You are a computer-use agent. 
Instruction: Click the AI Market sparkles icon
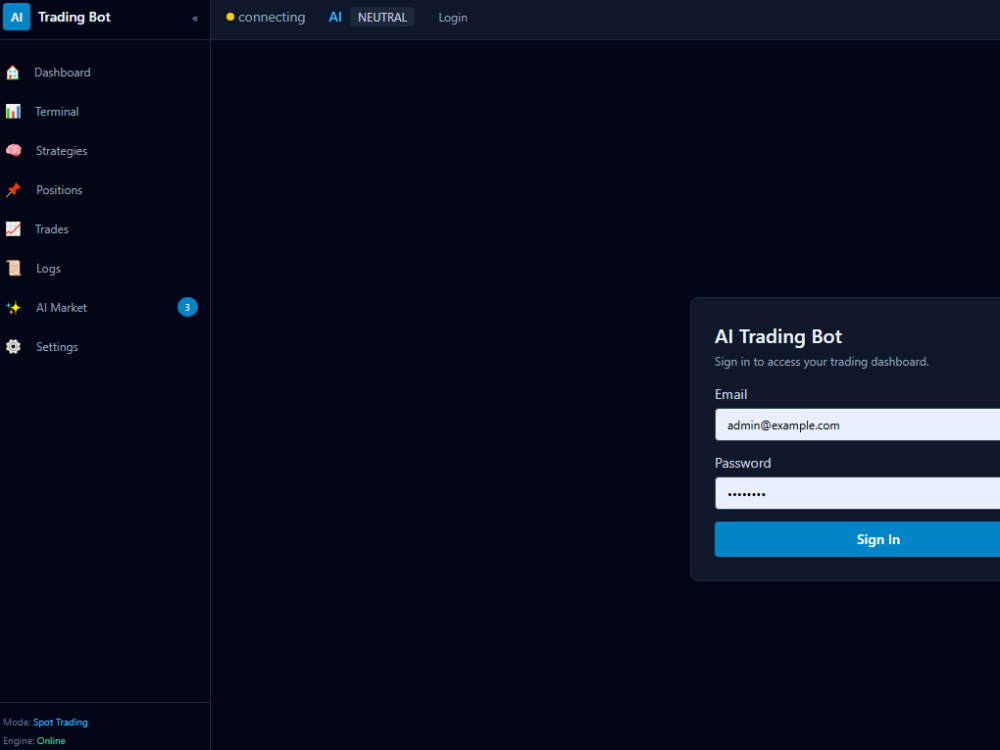click(x=13, y=308)
